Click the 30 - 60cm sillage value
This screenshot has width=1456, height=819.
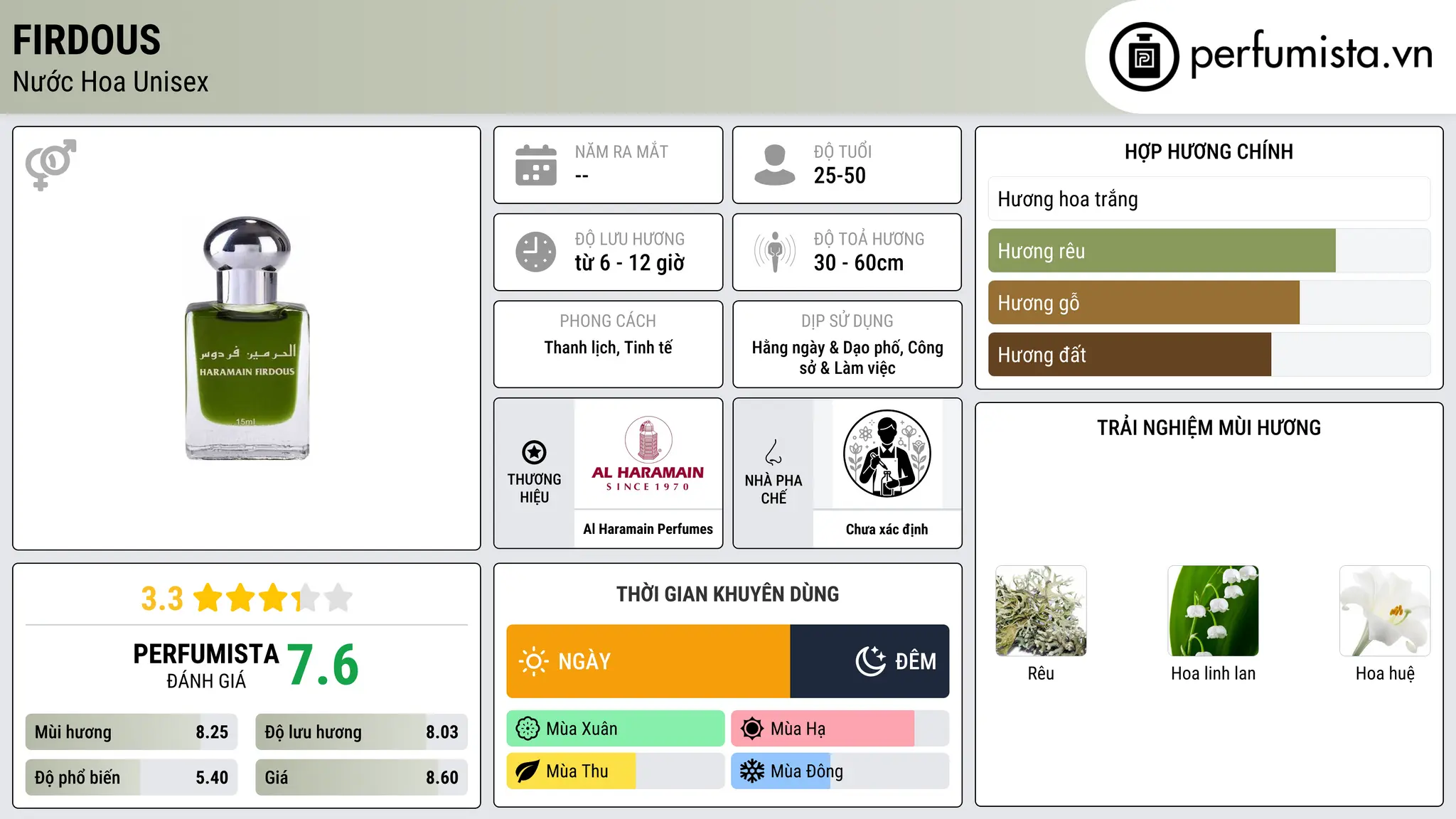pos(859,263)
